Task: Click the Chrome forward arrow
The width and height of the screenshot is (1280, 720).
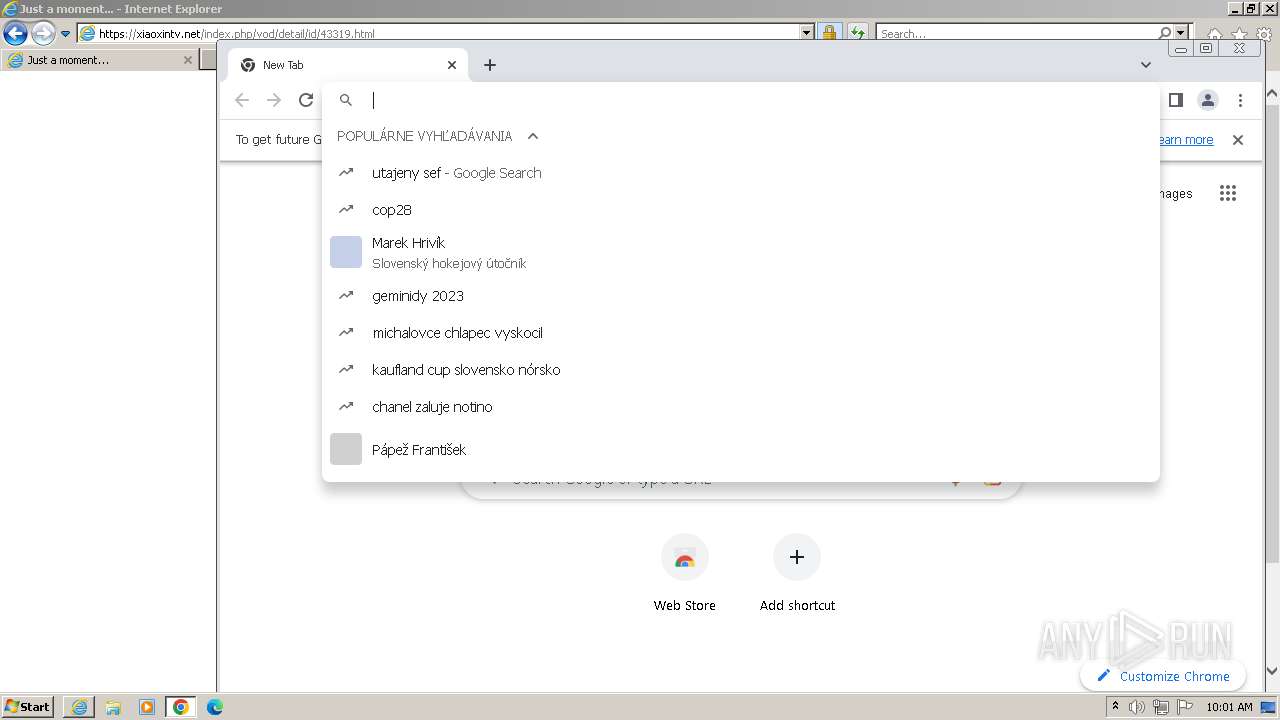Action: (274, 100)
